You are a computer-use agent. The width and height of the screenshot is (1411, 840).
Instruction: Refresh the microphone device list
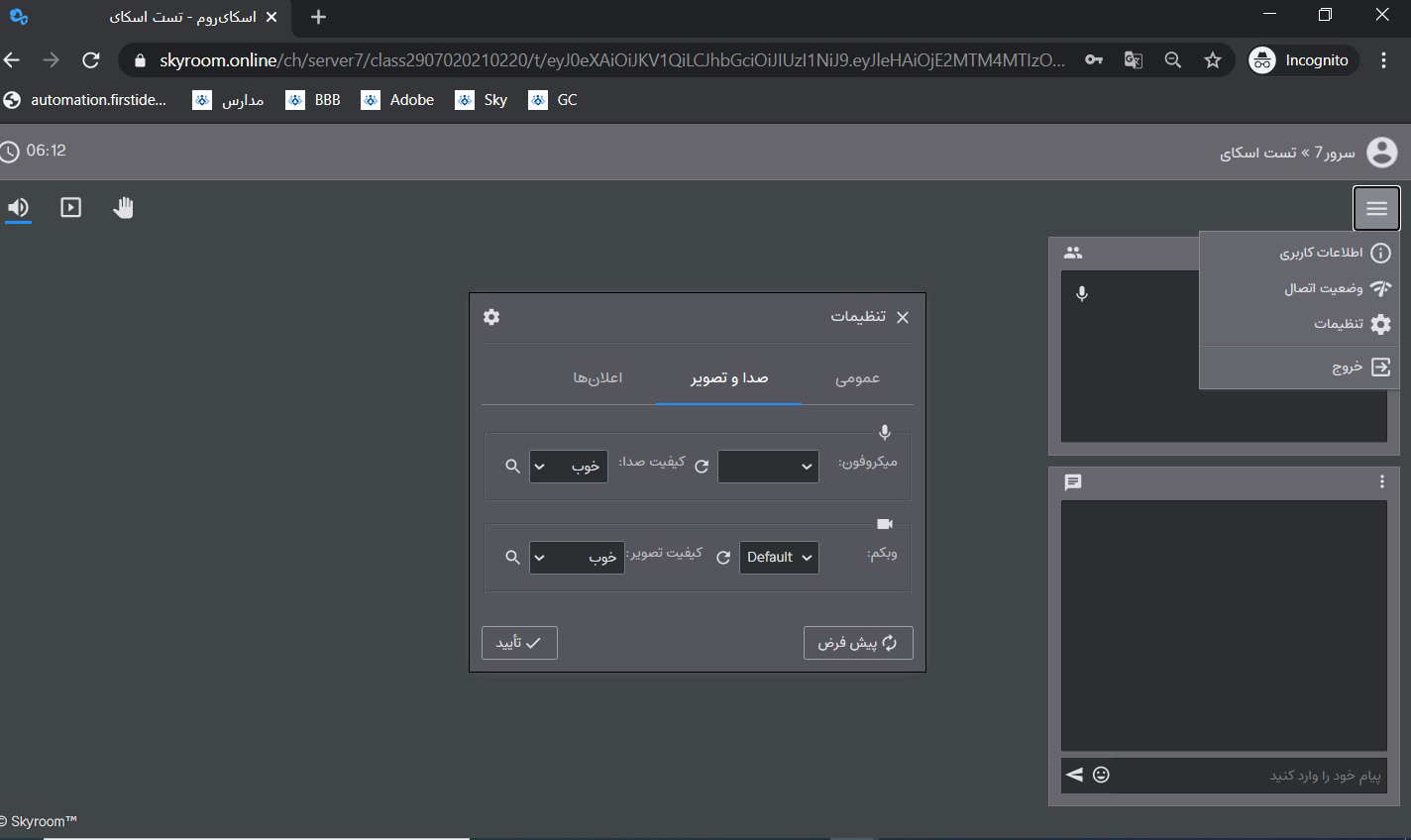[x=702, y=466]
